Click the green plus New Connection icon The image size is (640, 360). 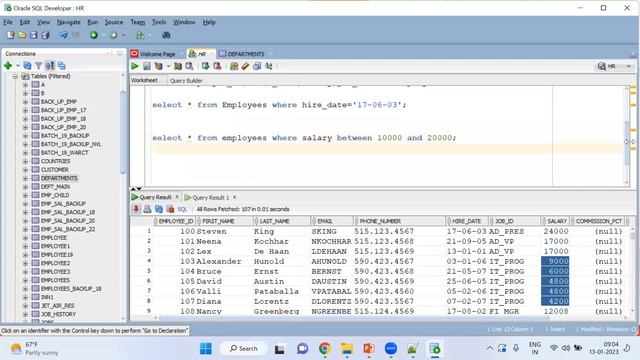tap(8, 65)
